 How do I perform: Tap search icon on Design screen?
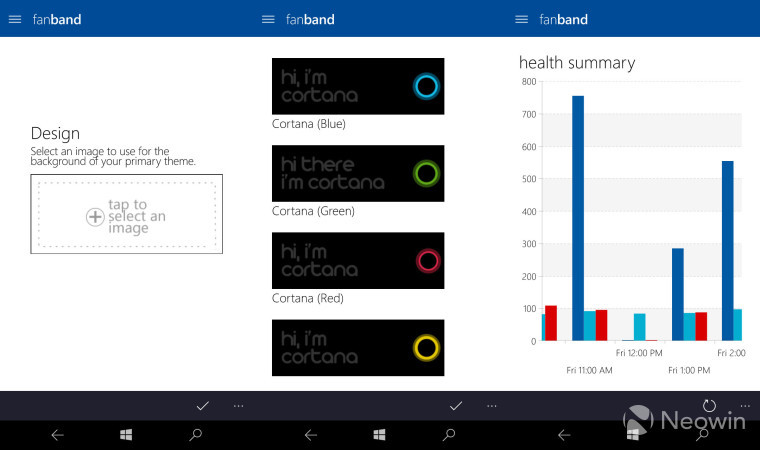(195, 435)
